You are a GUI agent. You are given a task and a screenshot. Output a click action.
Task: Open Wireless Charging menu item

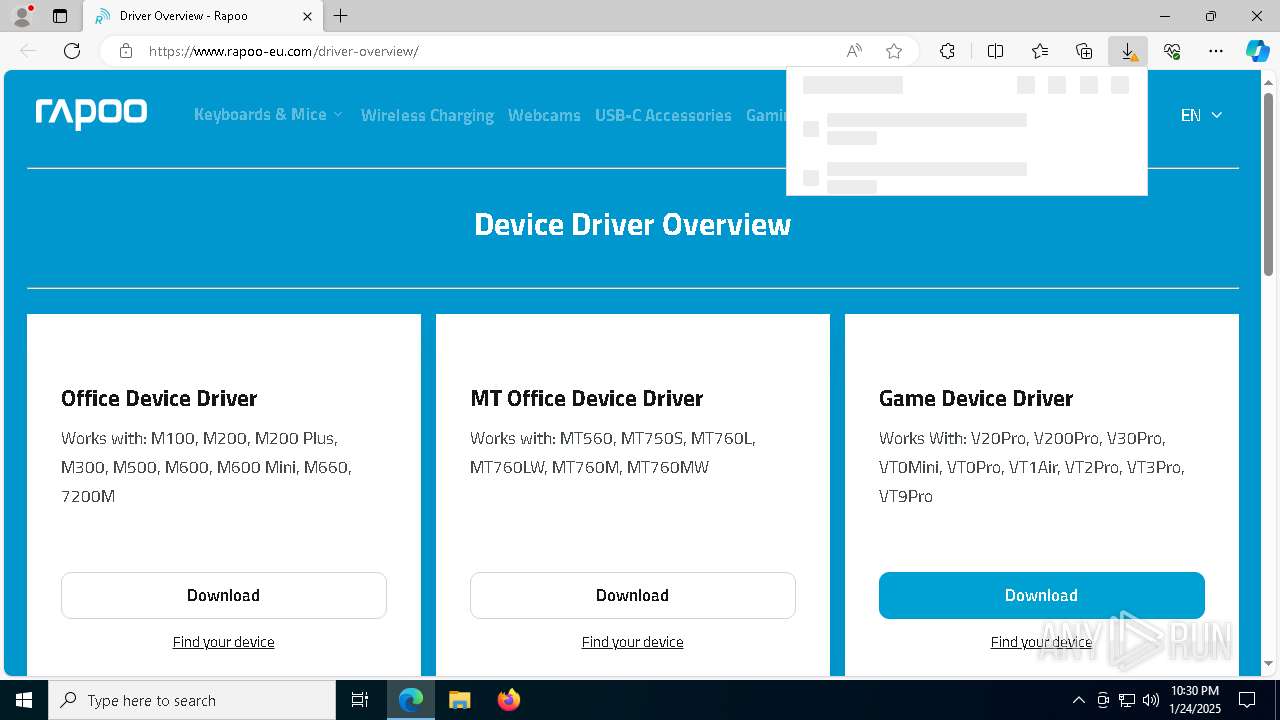[x=427, y=115]
